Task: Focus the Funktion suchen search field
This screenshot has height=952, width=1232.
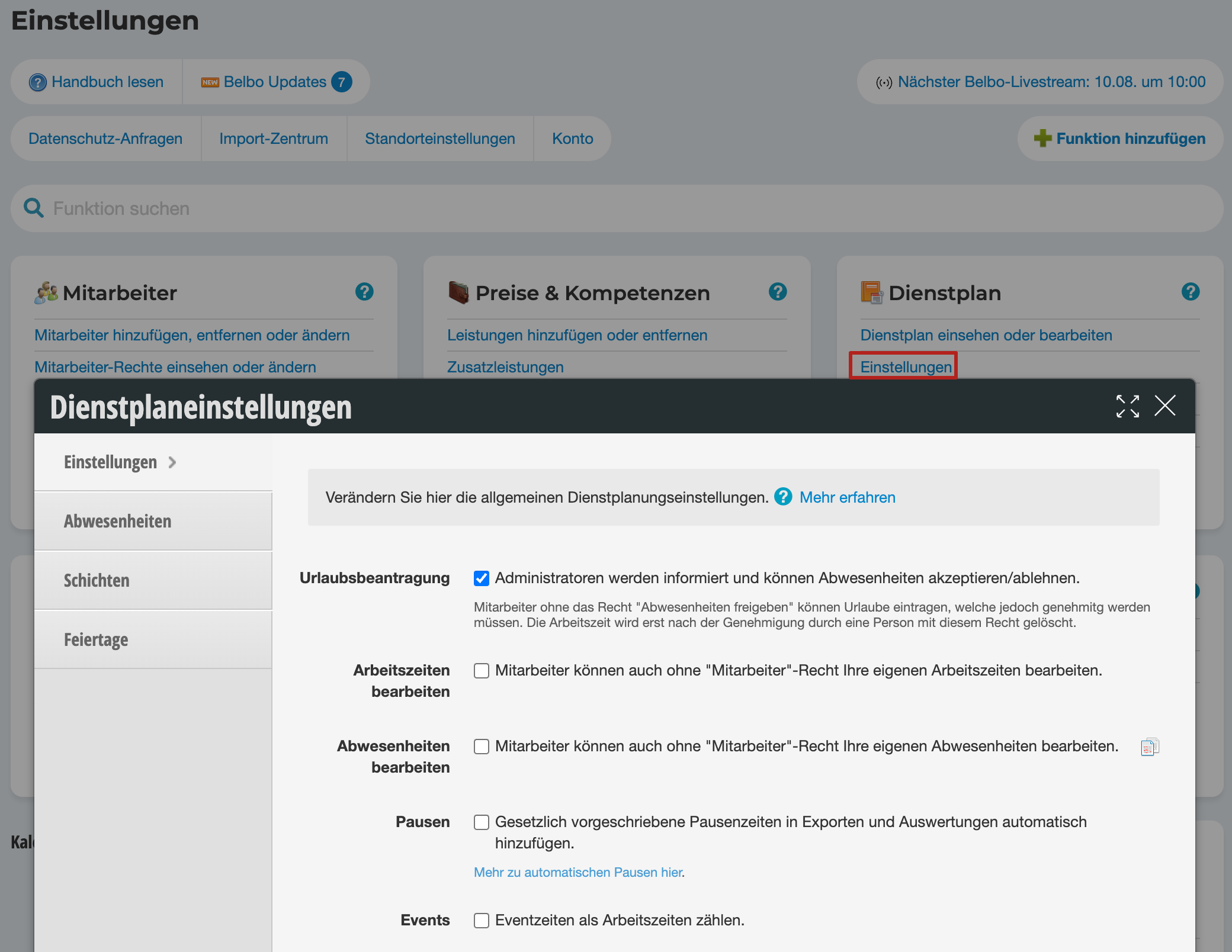Action: click(617, 208)
